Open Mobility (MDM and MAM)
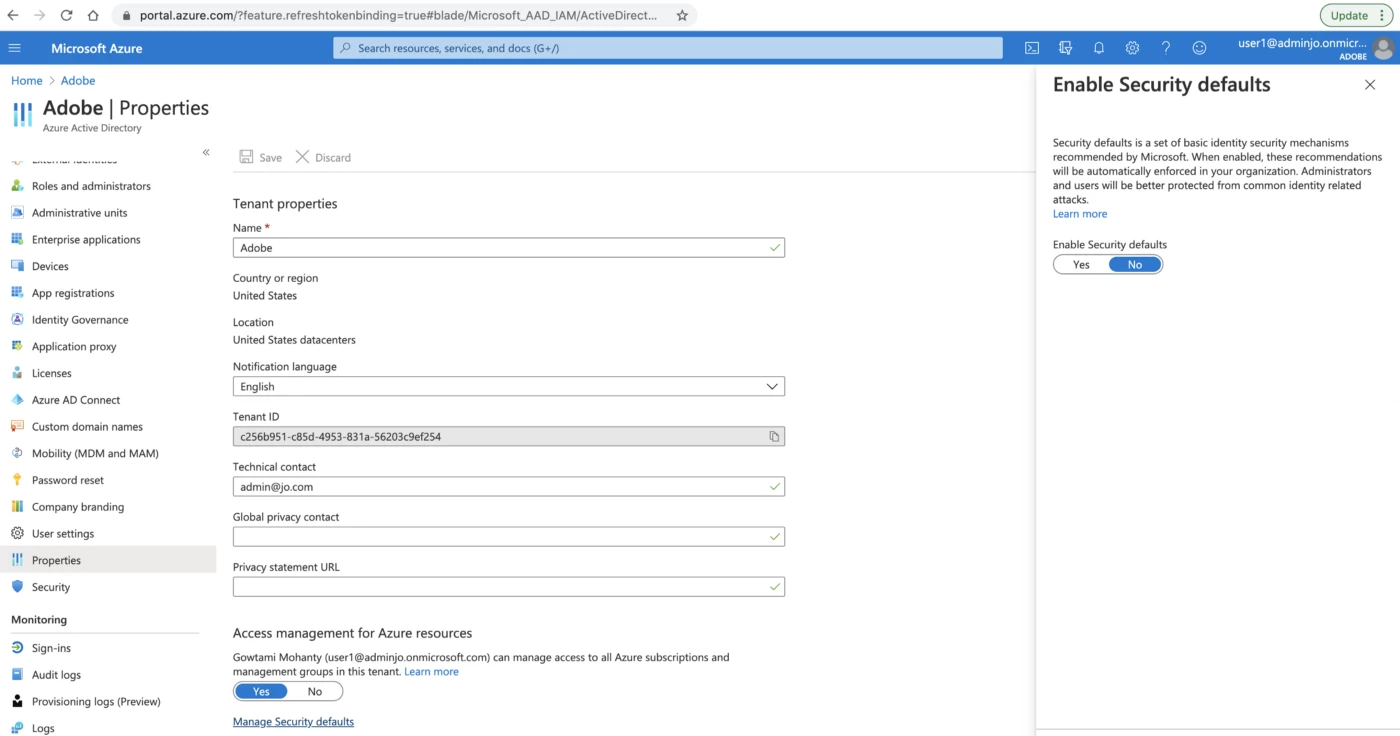Screen dimensions: 1400x736 pos(95,454)
